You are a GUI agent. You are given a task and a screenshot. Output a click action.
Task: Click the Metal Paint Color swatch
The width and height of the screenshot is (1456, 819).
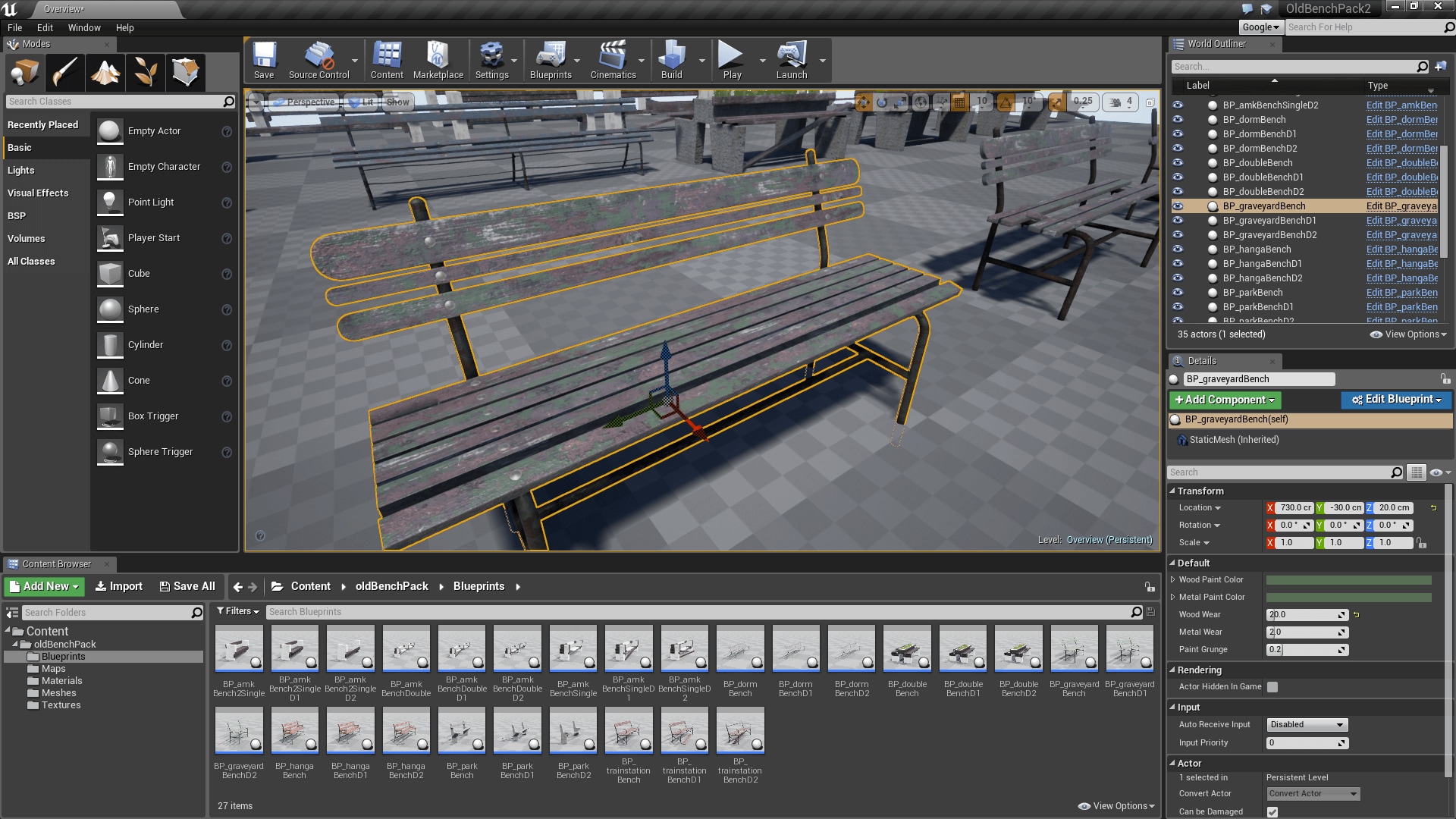pos(1348,598)
